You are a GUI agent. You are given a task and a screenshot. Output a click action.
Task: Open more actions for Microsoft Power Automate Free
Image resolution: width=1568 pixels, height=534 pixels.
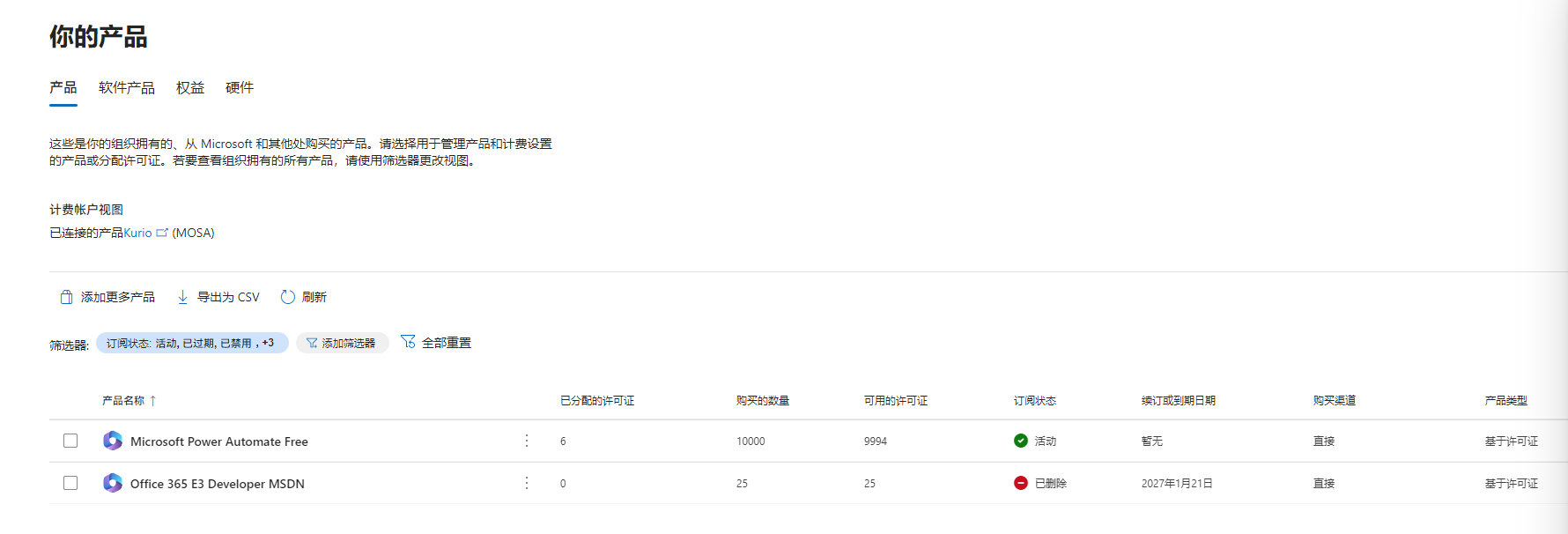(x=527, y=441)
